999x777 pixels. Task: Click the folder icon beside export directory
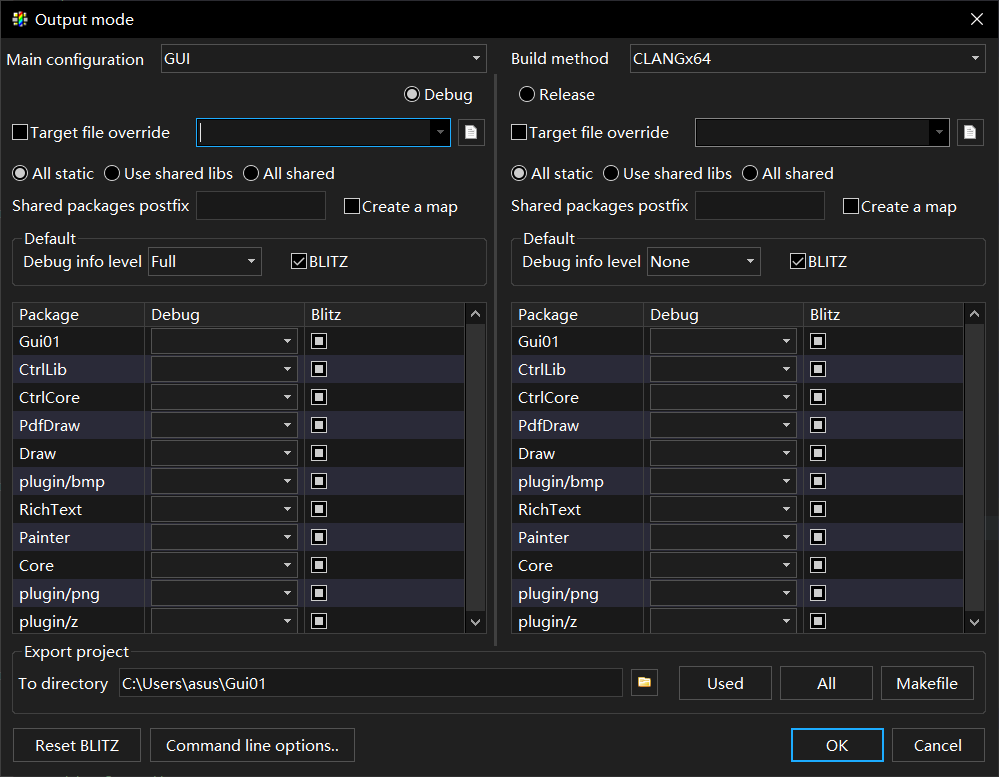tap(645, 683)
